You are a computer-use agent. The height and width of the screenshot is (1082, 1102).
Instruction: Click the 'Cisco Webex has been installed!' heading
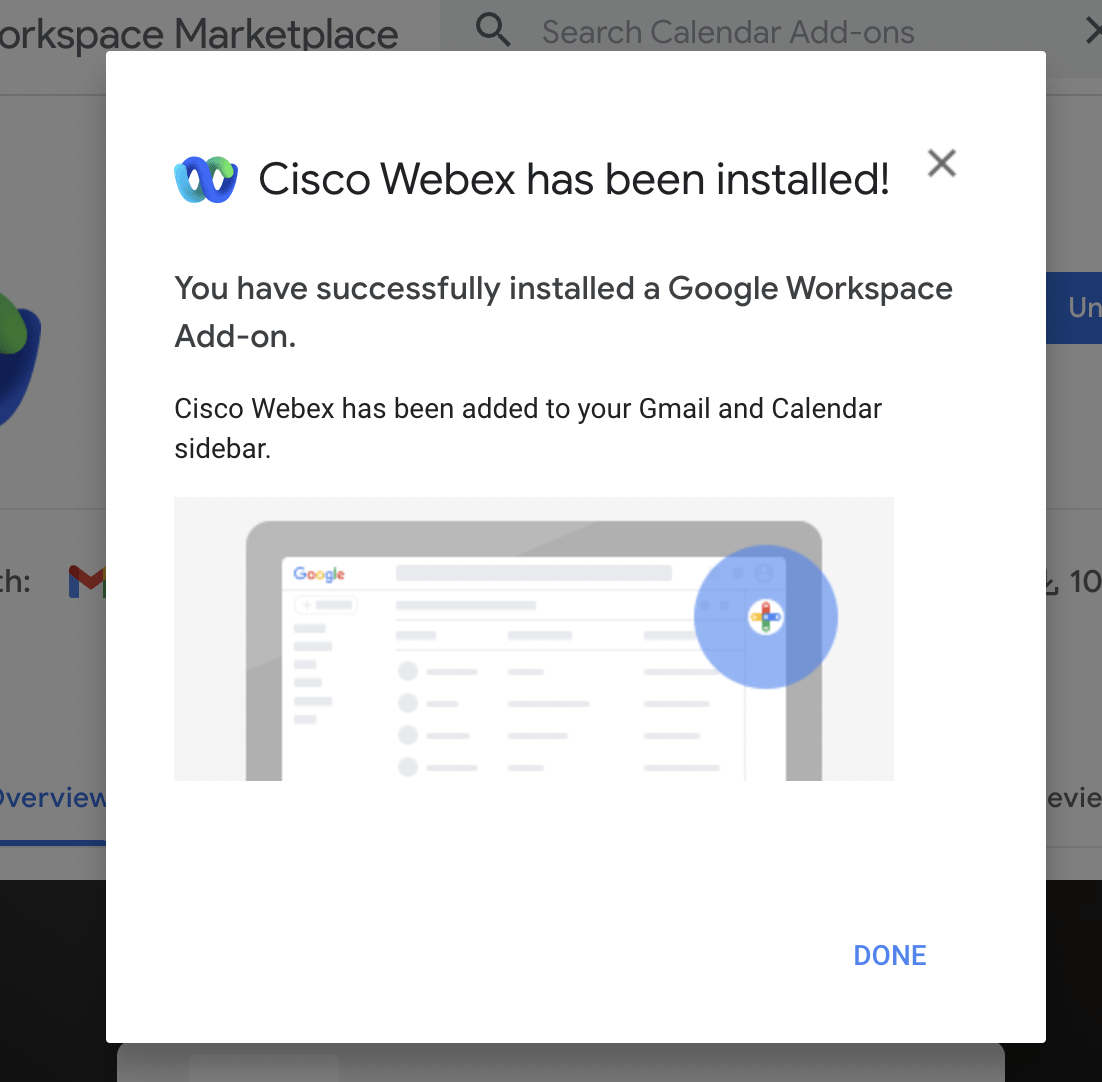576,179
